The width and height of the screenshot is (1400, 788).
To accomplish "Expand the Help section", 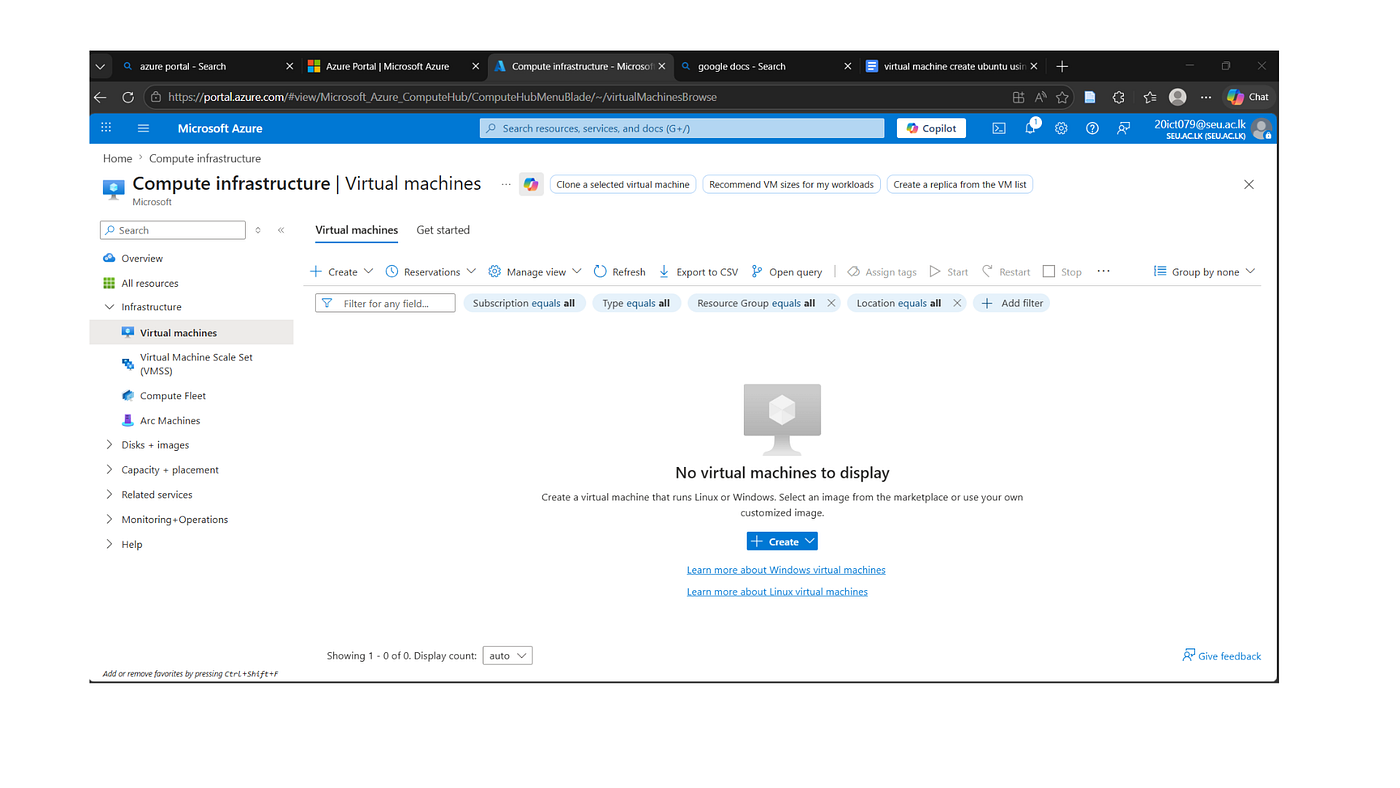I will 132,545.
